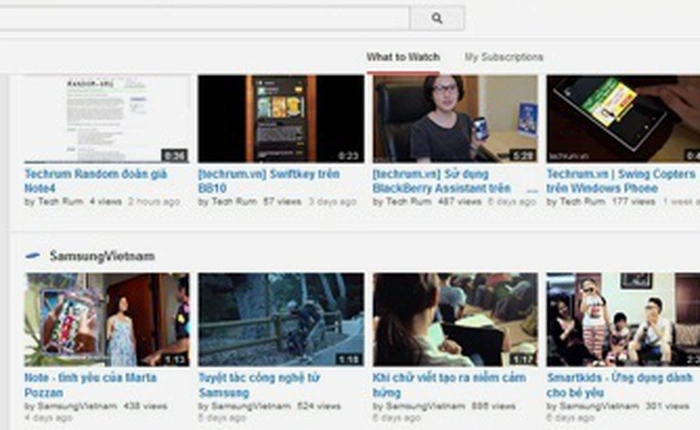Focus the YouTube search input field

pos(203,18)
